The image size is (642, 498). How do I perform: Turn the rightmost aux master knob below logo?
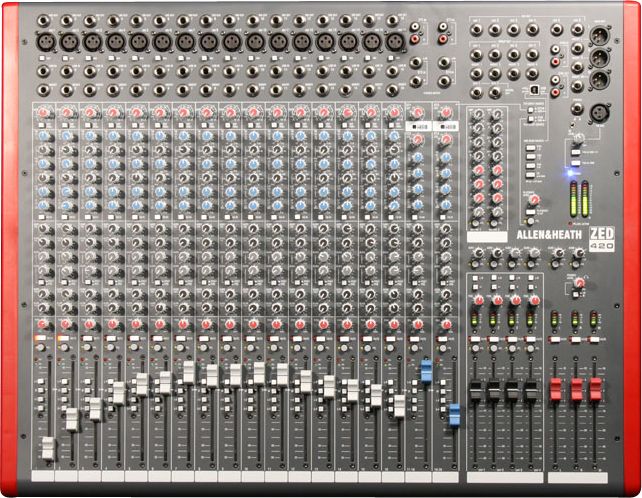click(579, 253)
